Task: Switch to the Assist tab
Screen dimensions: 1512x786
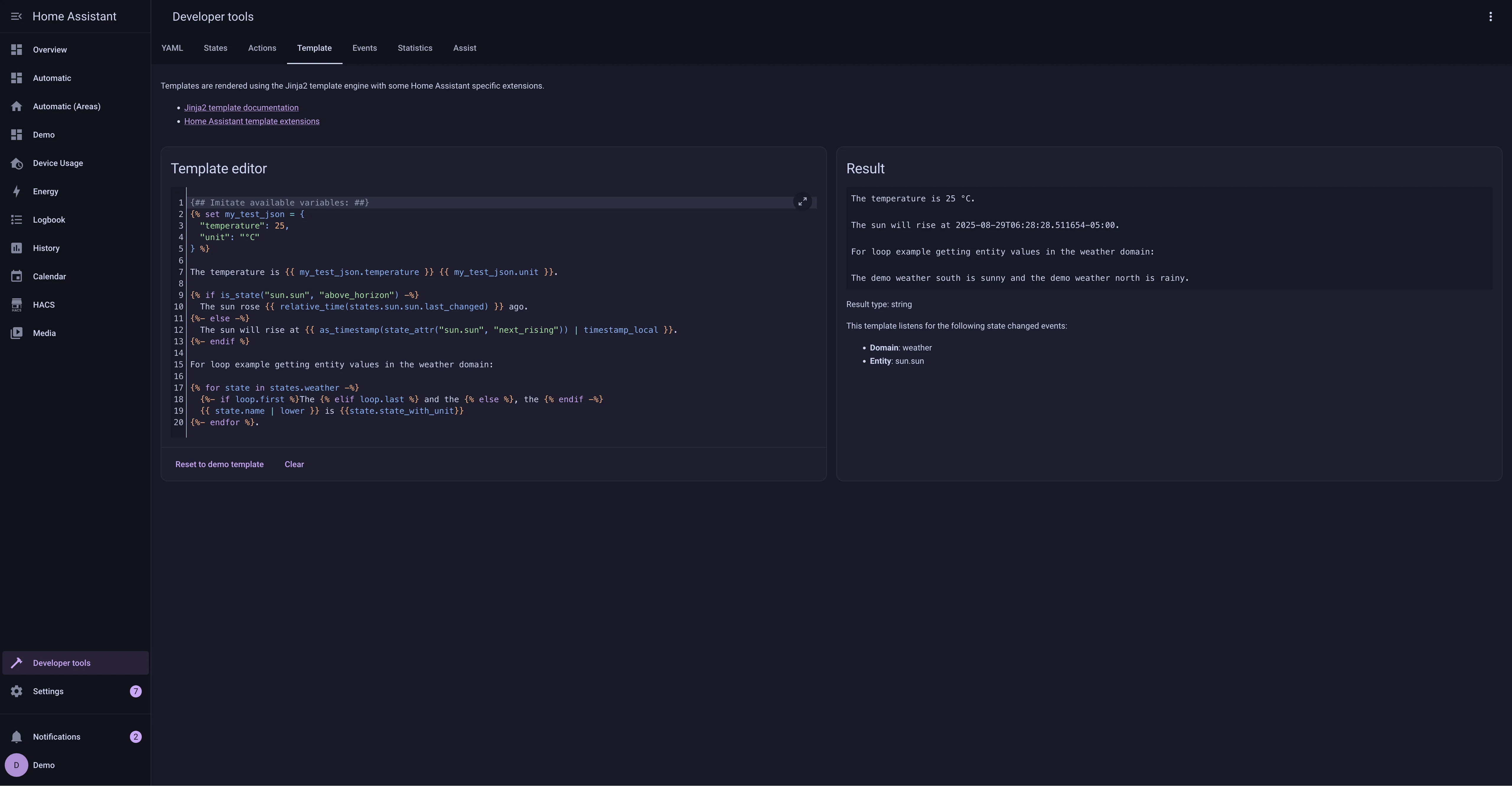Action: click(x=464, y=48)
